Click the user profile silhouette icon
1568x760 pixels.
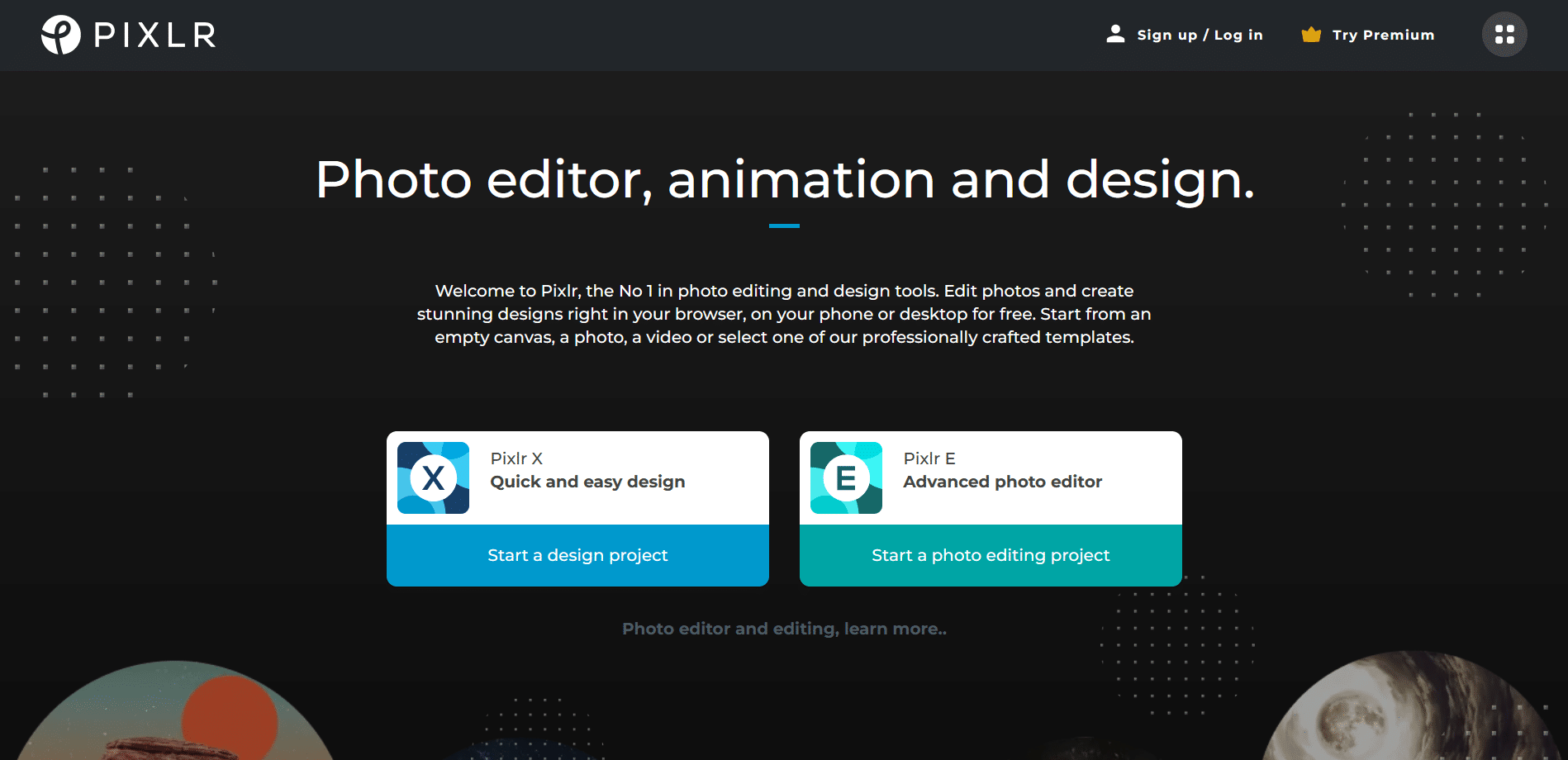1115,34
